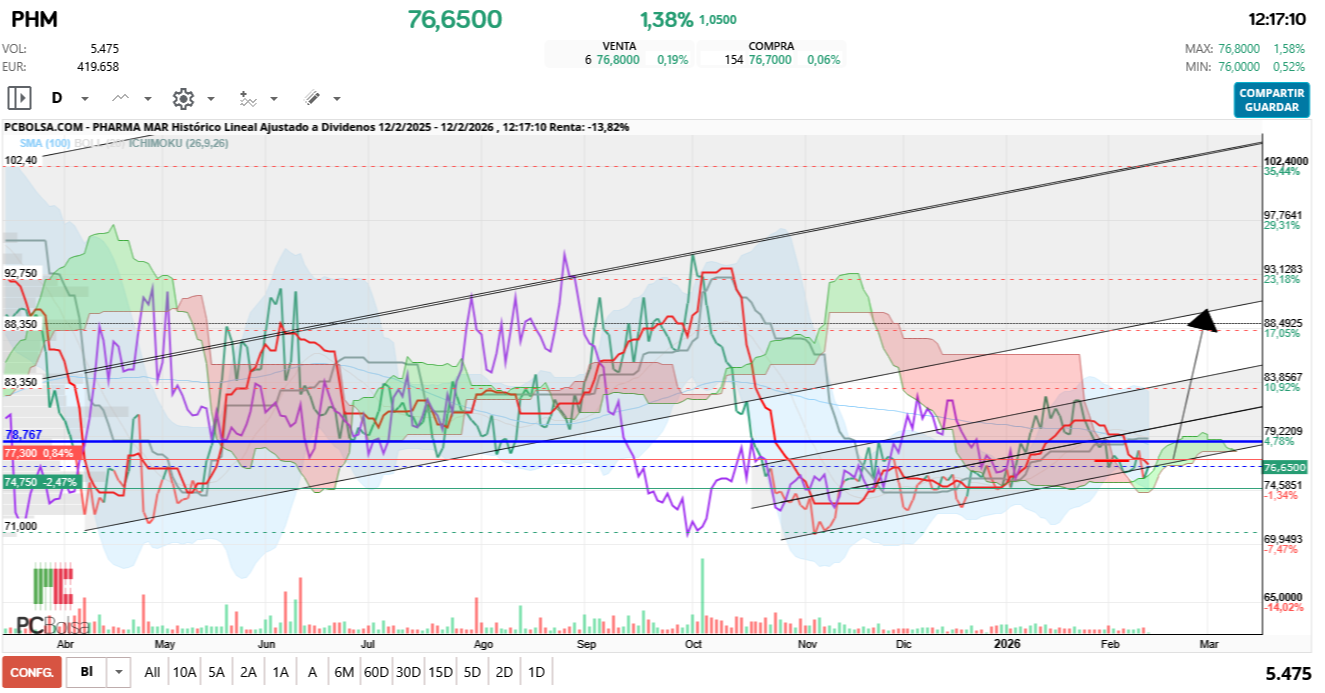1325x693 pixels.
Task: Click the COMPARTIR GUARDAR button
Action: 1271,100
